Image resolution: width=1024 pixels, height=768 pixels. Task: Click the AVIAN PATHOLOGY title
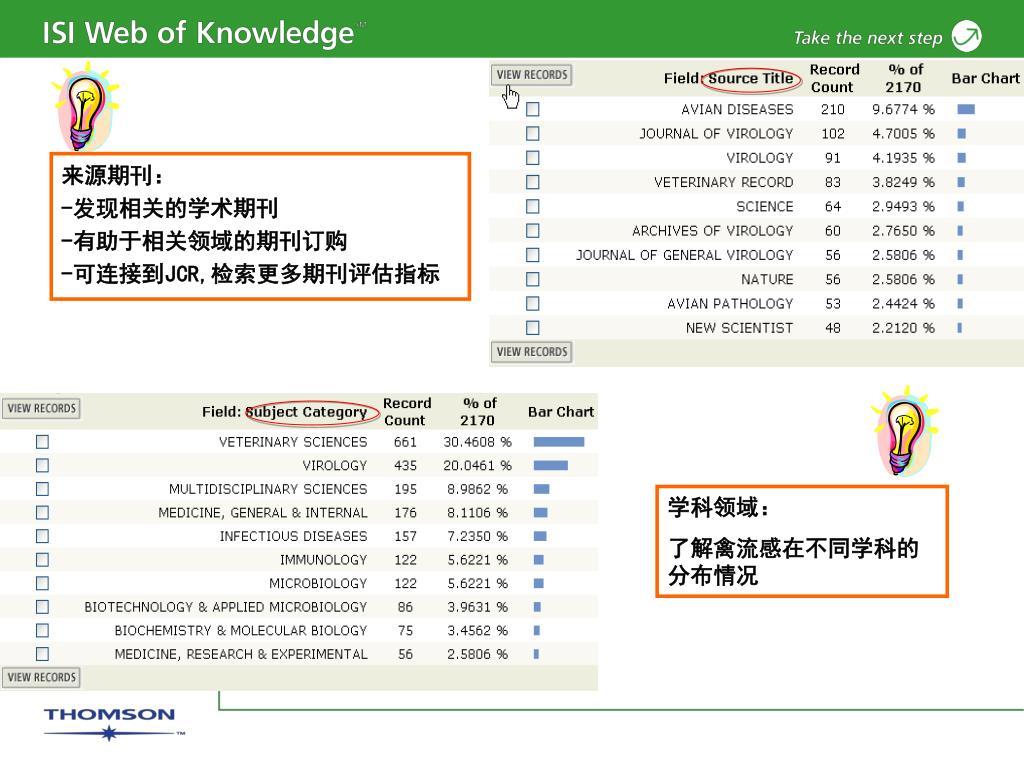730,303
